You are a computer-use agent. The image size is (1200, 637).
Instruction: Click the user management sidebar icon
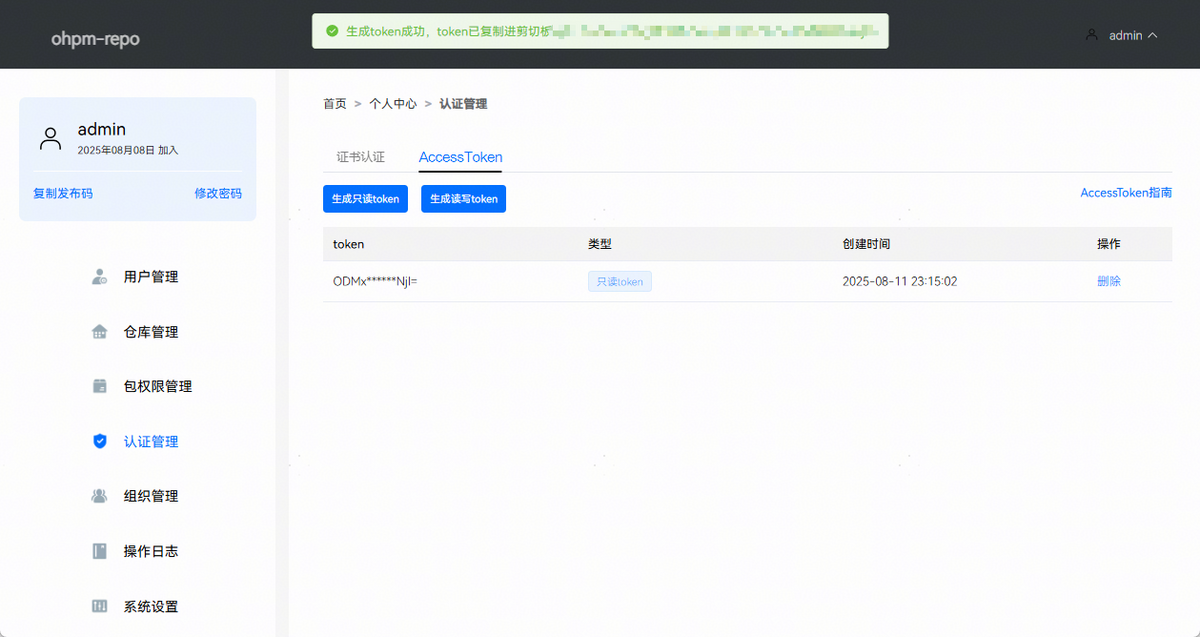[x=99, y=277]
